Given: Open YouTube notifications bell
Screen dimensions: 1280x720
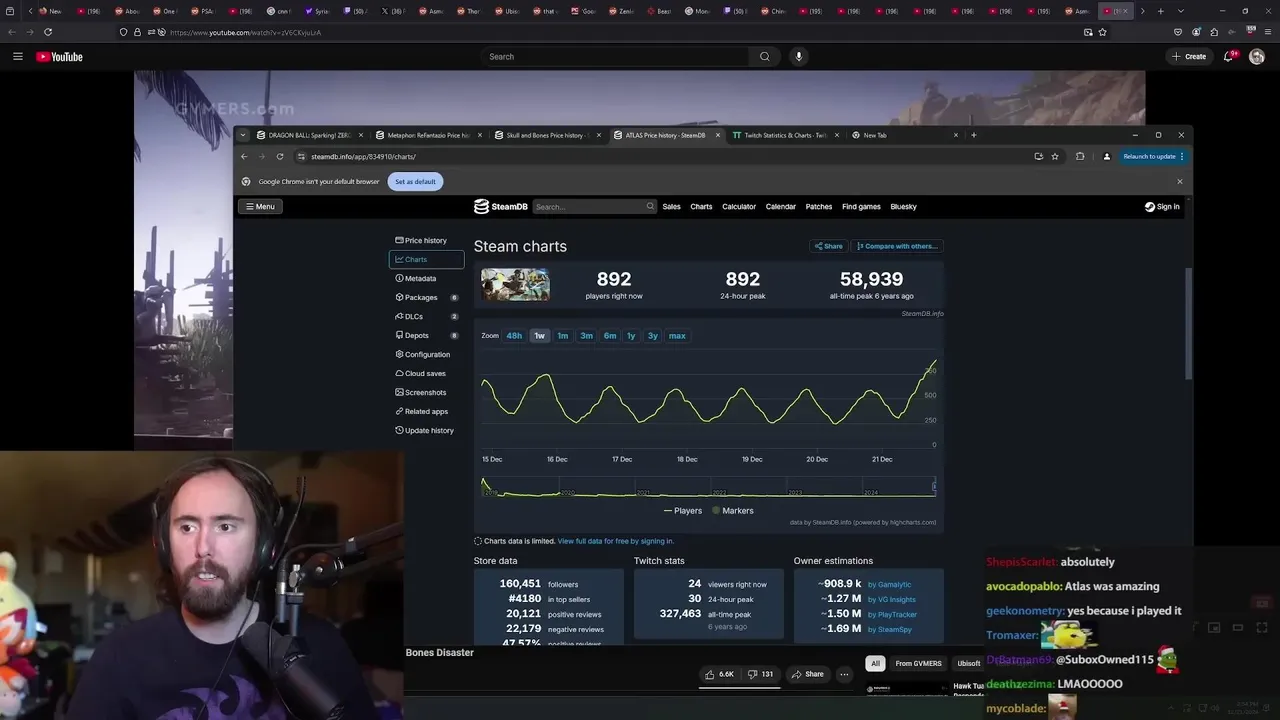Looking at the screenshot, I should click(1229, 57).
